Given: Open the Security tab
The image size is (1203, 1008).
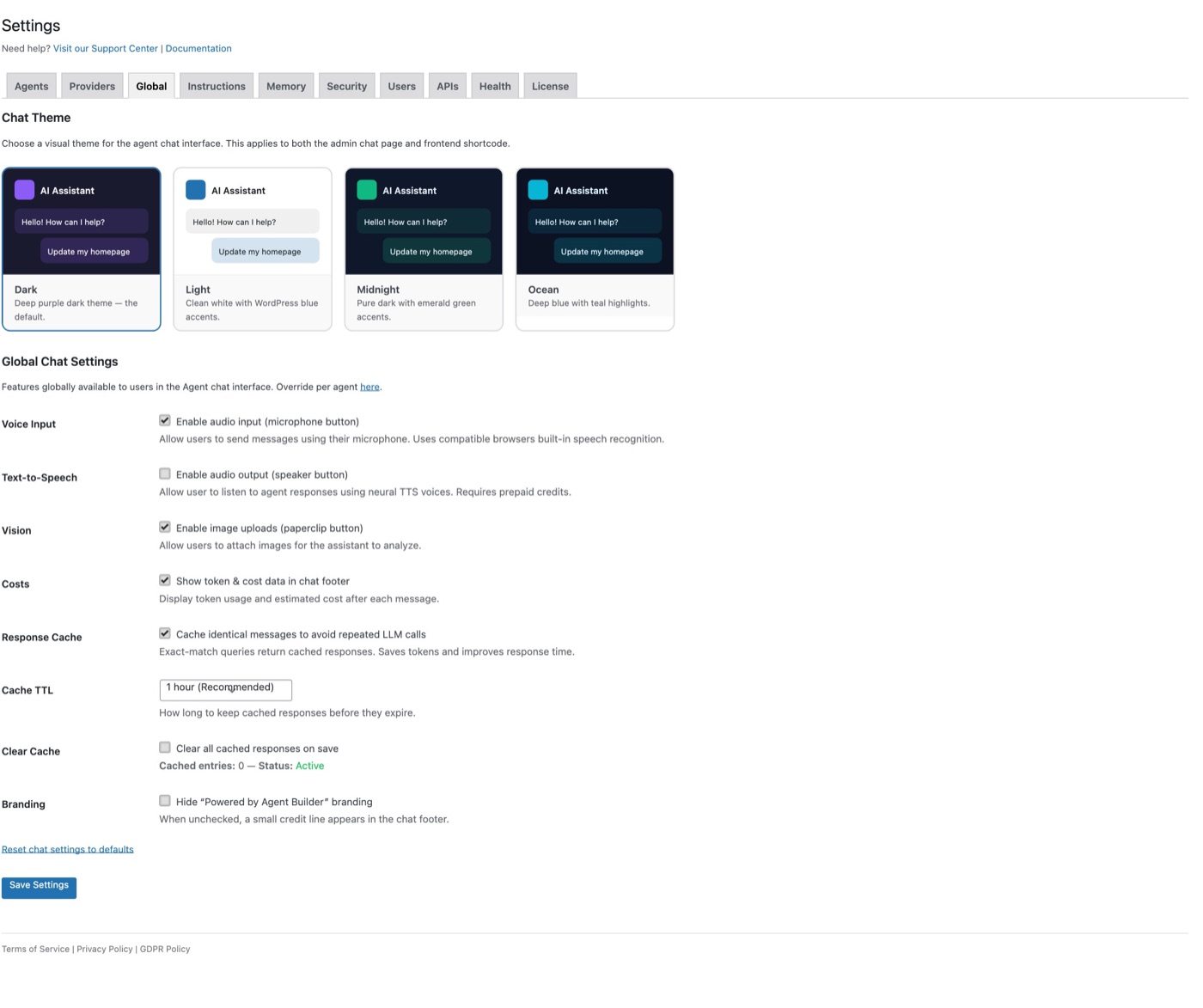Looking at the screenshot, I should 346,87.
